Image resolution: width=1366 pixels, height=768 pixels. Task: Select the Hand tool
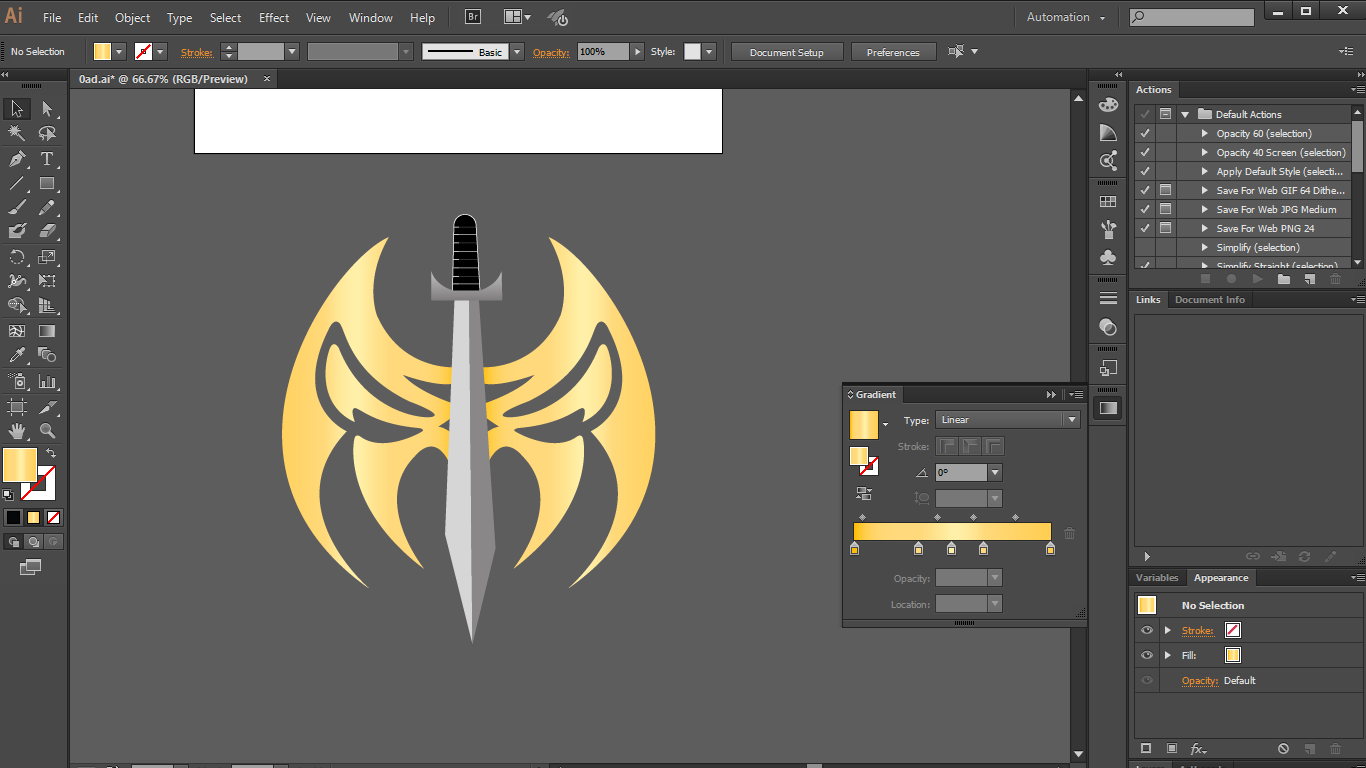[17, 431]
